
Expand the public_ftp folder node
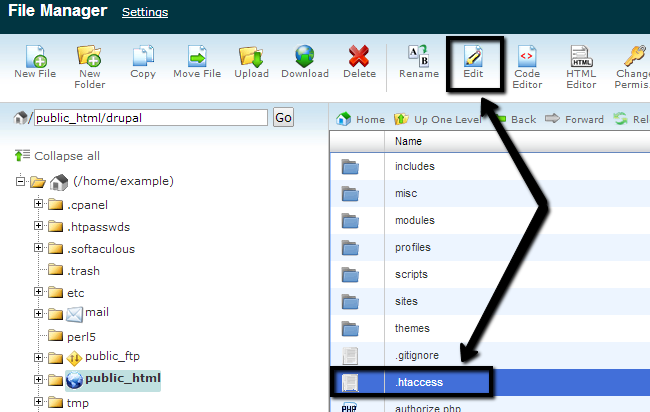coord(38,357)
